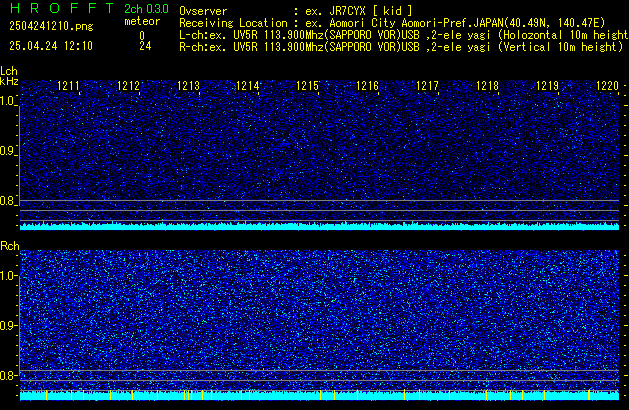Viewport: 629px width, 410px height.
Task: Click the 'Lch' channel label
Action: pyautogui.click(x=9, y=71)
